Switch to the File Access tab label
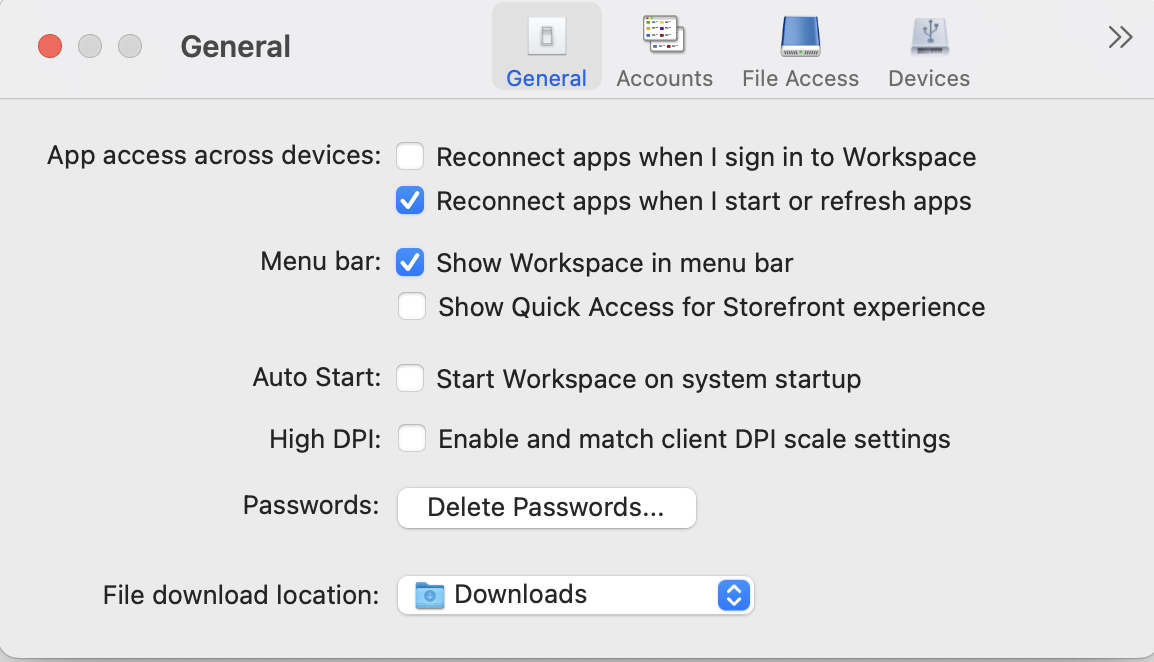1154x662 pixels. [x=801, y=78]
